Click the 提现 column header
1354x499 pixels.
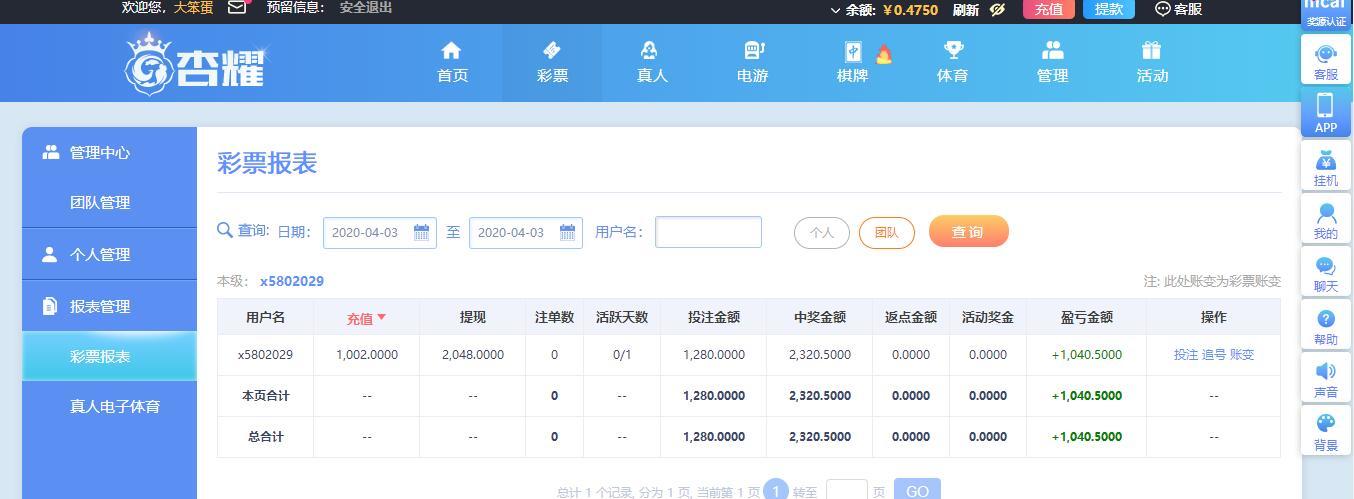click(x=473, y=317)
